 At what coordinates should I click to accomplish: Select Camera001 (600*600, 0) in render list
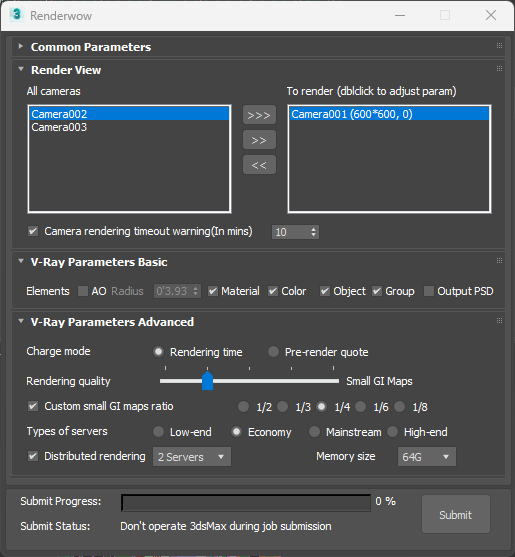[x=389, y=114]
